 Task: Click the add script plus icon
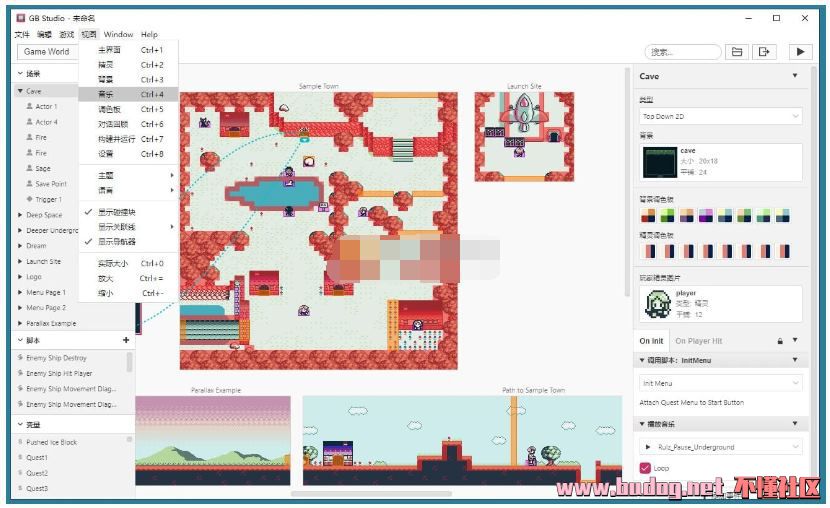tap(126, 340)
